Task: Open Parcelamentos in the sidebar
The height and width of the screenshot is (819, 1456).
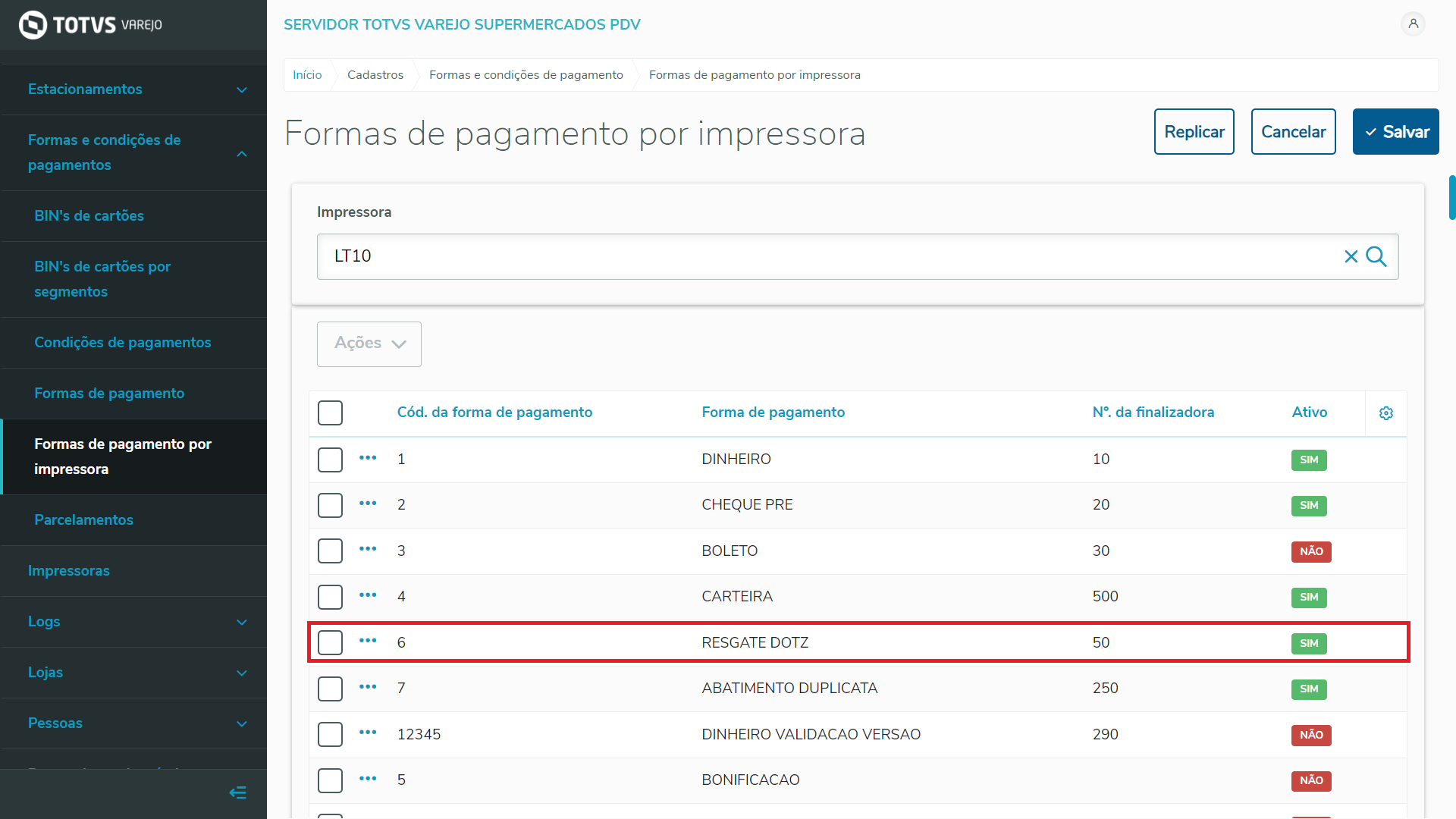Action: [83, 520]
